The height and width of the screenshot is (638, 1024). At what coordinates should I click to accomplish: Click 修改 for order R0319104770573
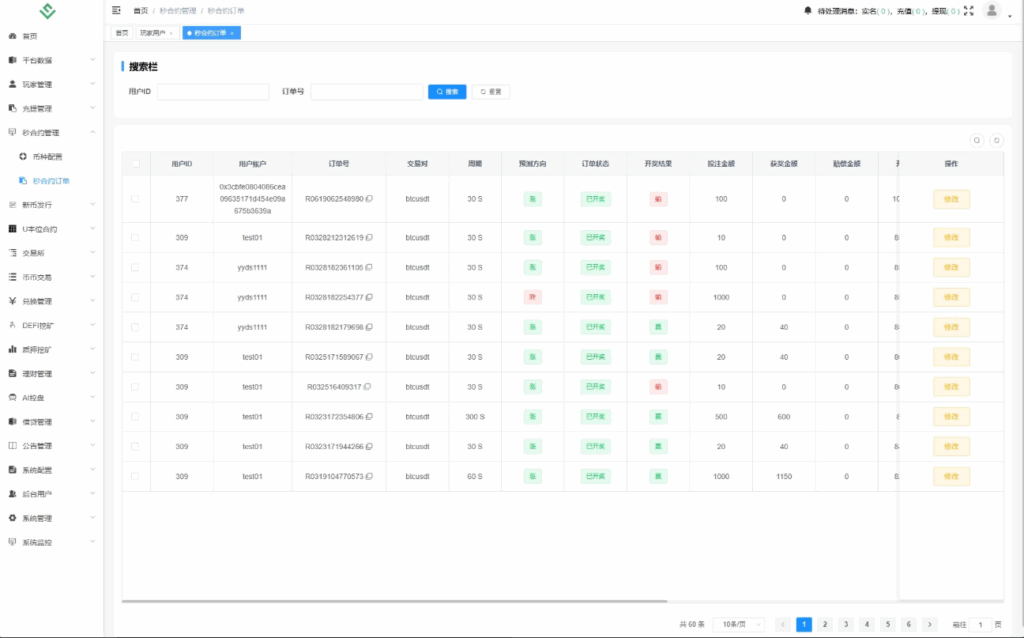pyautogui.click(x=951, y=477)
